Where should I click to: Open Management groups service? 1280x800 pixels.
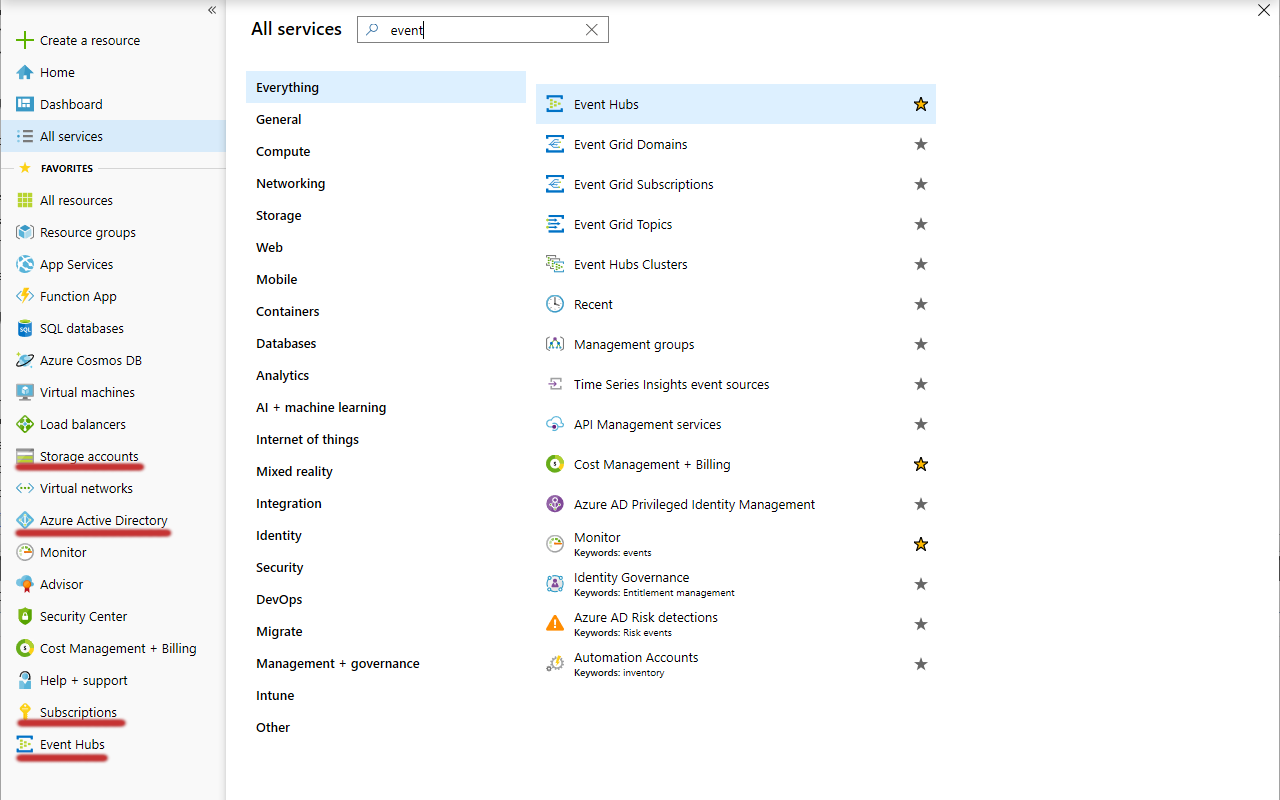(633, 344)
